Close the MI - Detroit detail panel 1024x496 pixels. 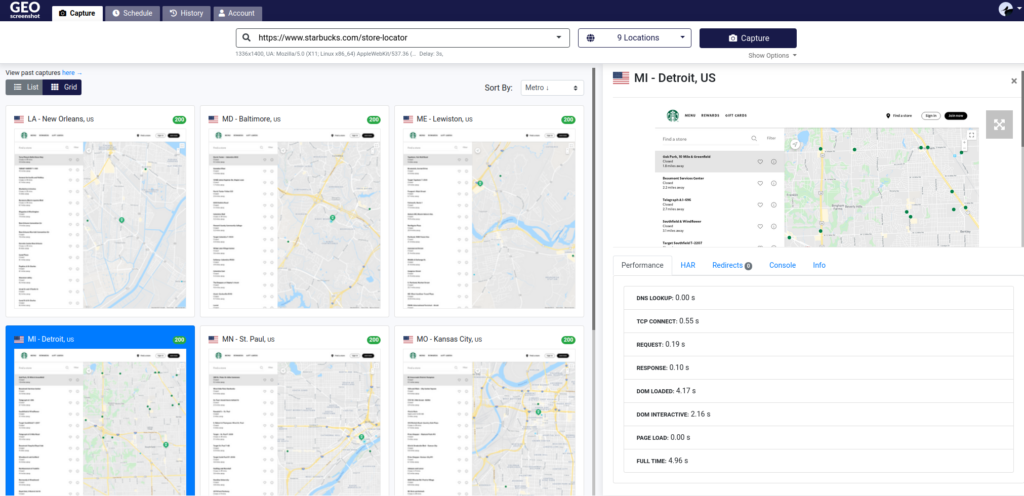[x=1014, y=81]
